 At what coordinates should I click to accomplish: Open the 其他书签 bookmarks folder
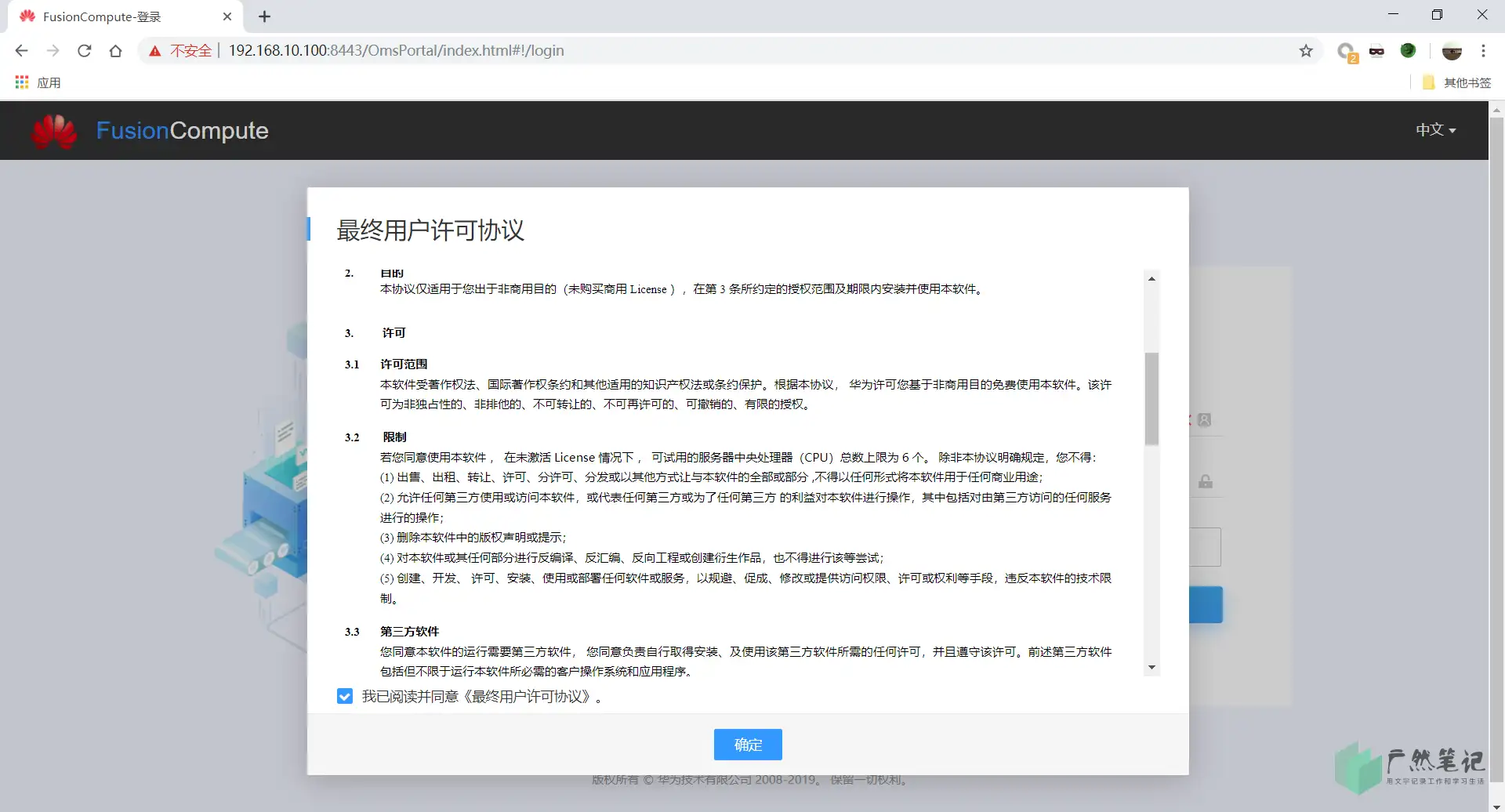[1457, 82]
